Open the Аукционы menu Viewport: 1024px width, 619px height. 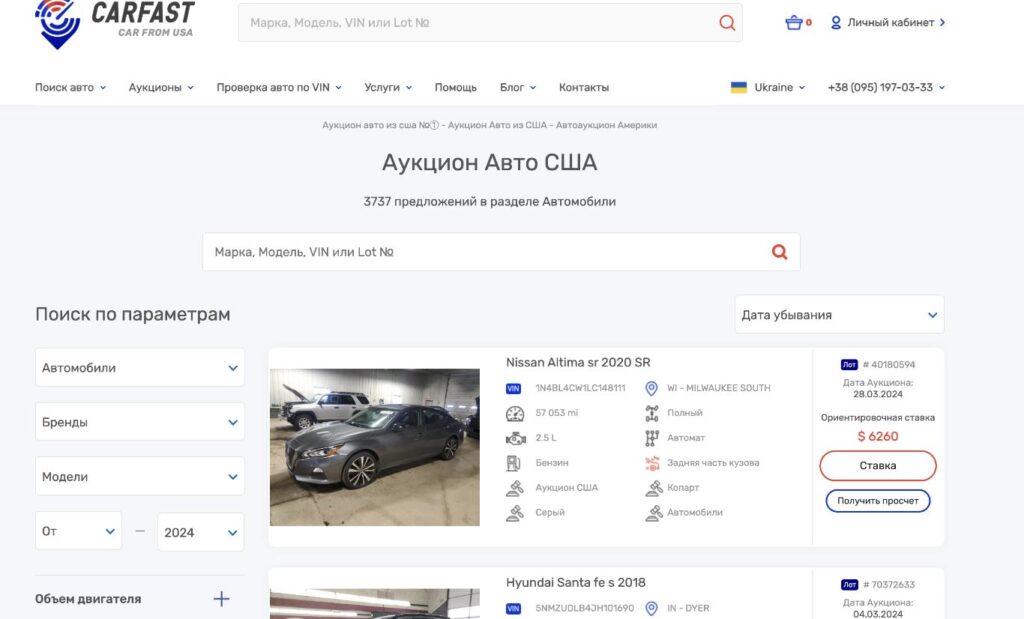pyautogui.click(x=161, y=87)
